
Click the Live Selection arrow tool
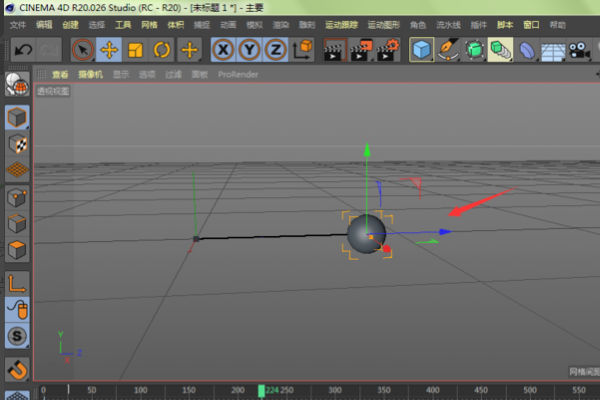click(83, 49)
